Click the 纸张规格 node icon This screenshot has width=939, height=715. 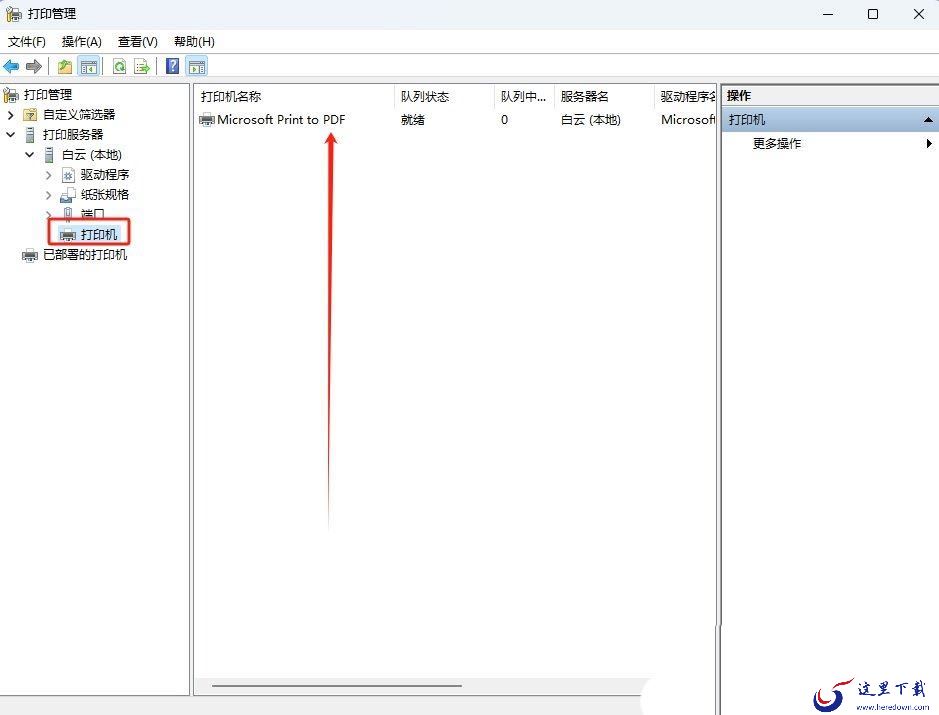[x=68, y=195]
